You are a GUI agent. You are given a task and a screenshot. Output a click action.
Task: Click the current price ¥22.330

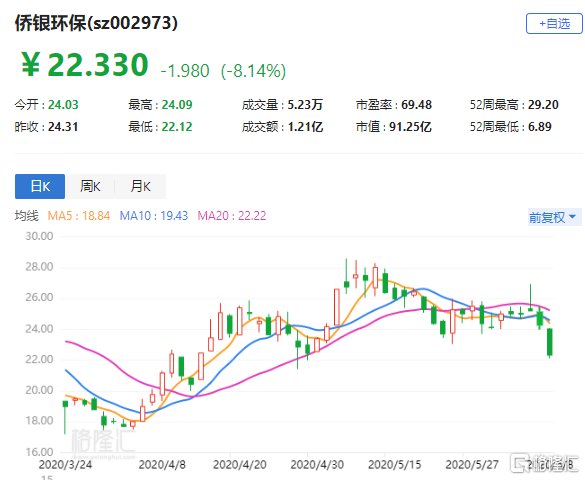pyautogui.click(x=85, y=65)
